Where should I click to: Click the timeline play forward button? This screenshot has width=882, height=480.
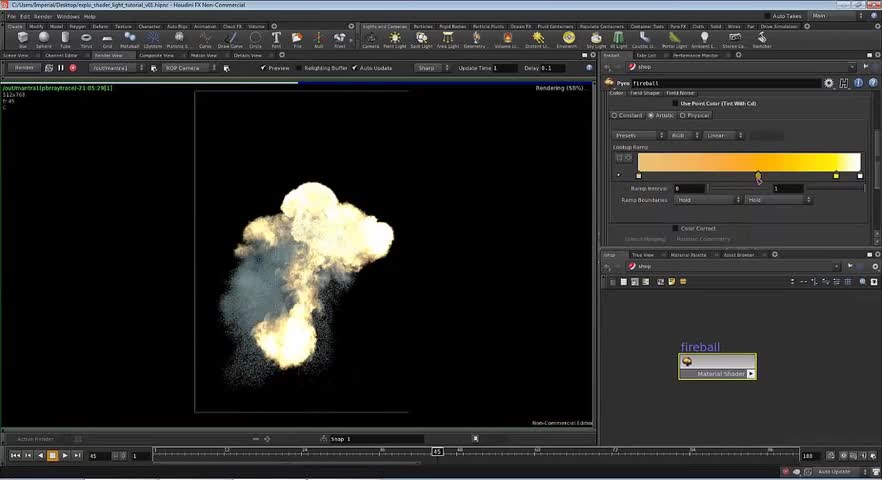tap(65, 456)
